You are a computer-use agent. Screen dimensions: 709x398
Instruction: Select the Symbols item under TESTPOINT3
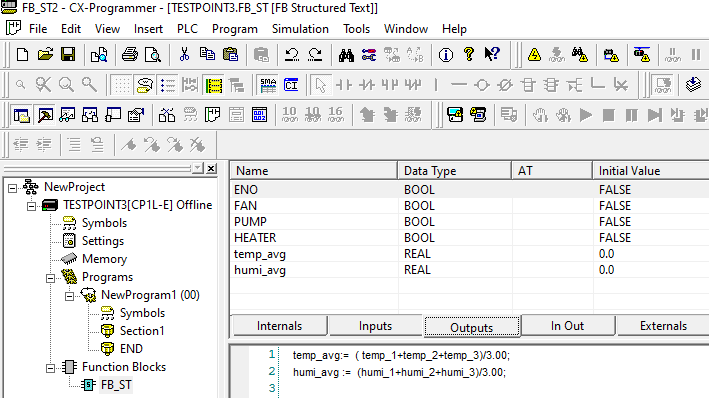tap(104, 223)
